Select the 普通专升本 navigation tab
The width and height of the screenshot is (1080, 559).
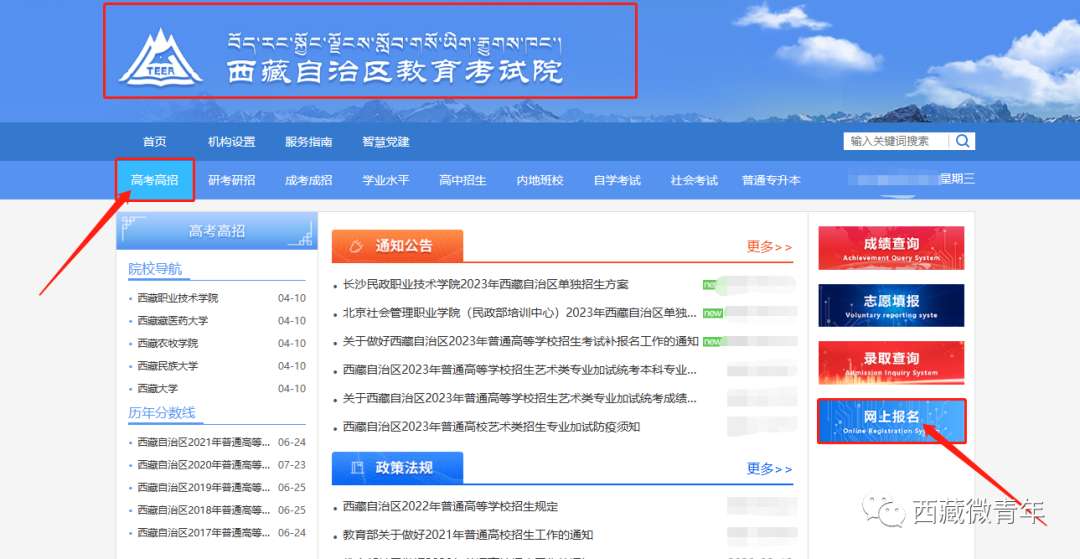(x=770, y=180)
